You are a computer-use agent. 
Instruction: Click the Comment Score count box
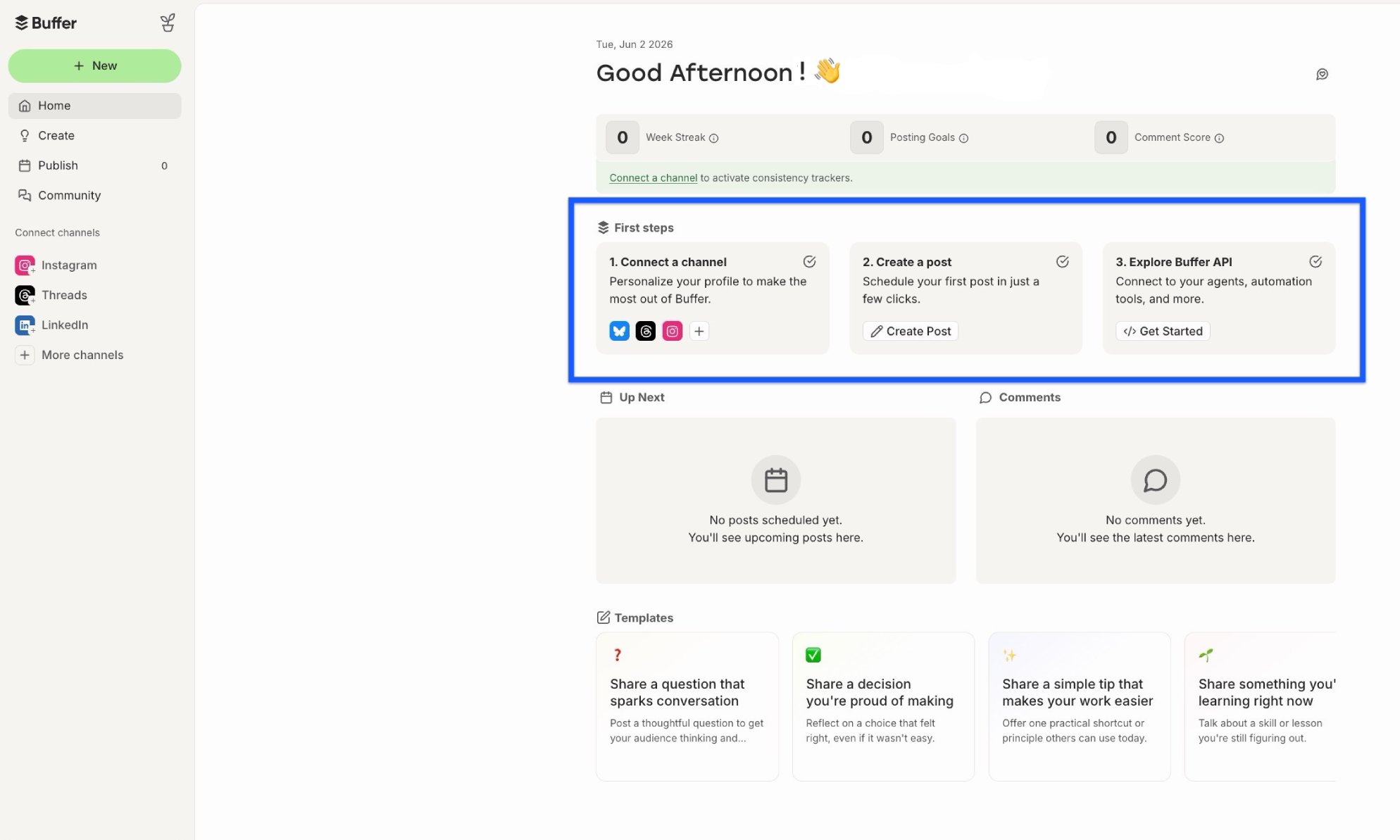[1111, 137]
